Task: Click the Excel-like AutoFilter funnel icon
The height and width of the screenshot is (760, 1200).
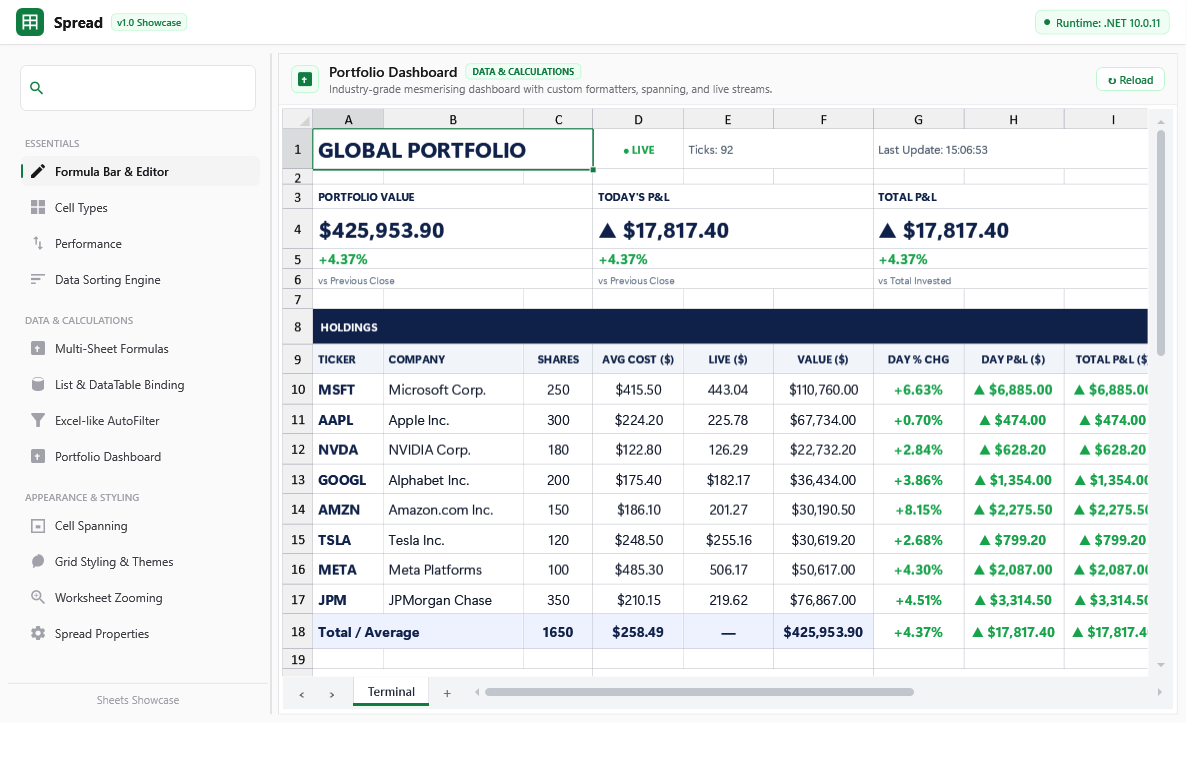Action: tap(38, 421)
